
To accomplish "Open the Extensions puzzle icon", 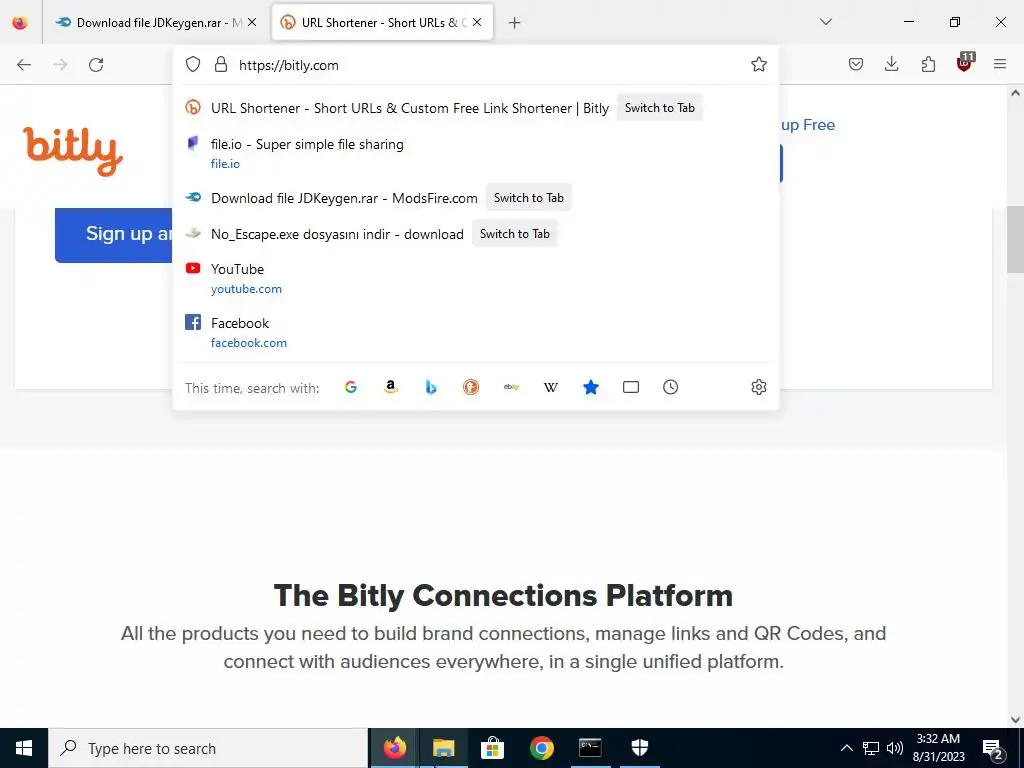I will (928, 64).
